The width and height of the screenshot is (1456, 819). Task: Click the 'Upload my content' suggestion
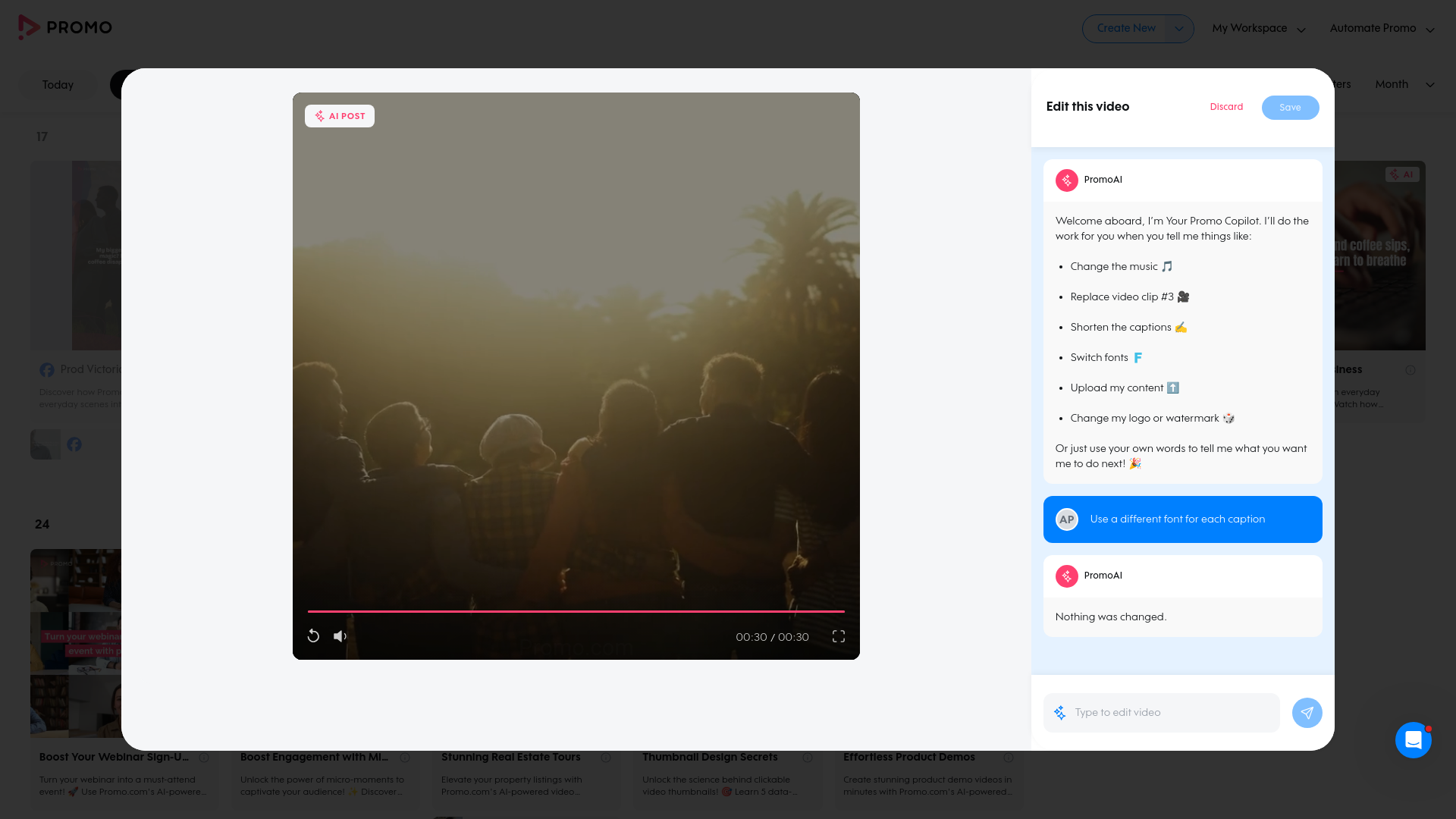pos(1125,388)
